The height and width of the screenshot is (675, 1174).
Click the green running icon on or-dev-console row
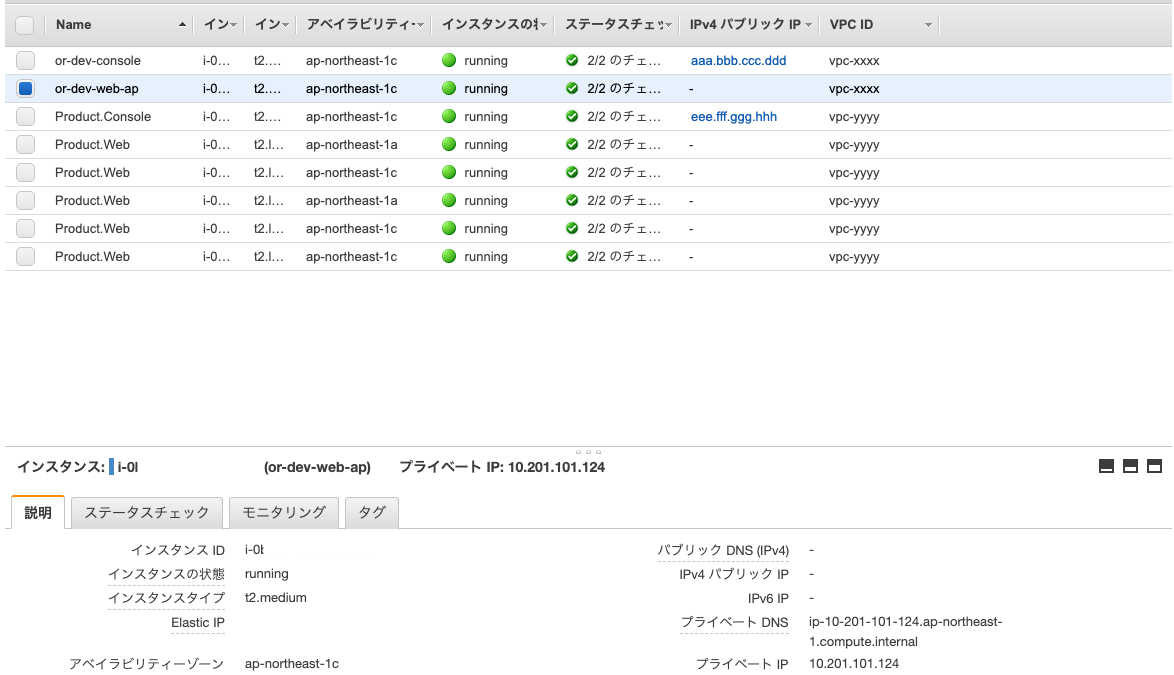point(449,60)
